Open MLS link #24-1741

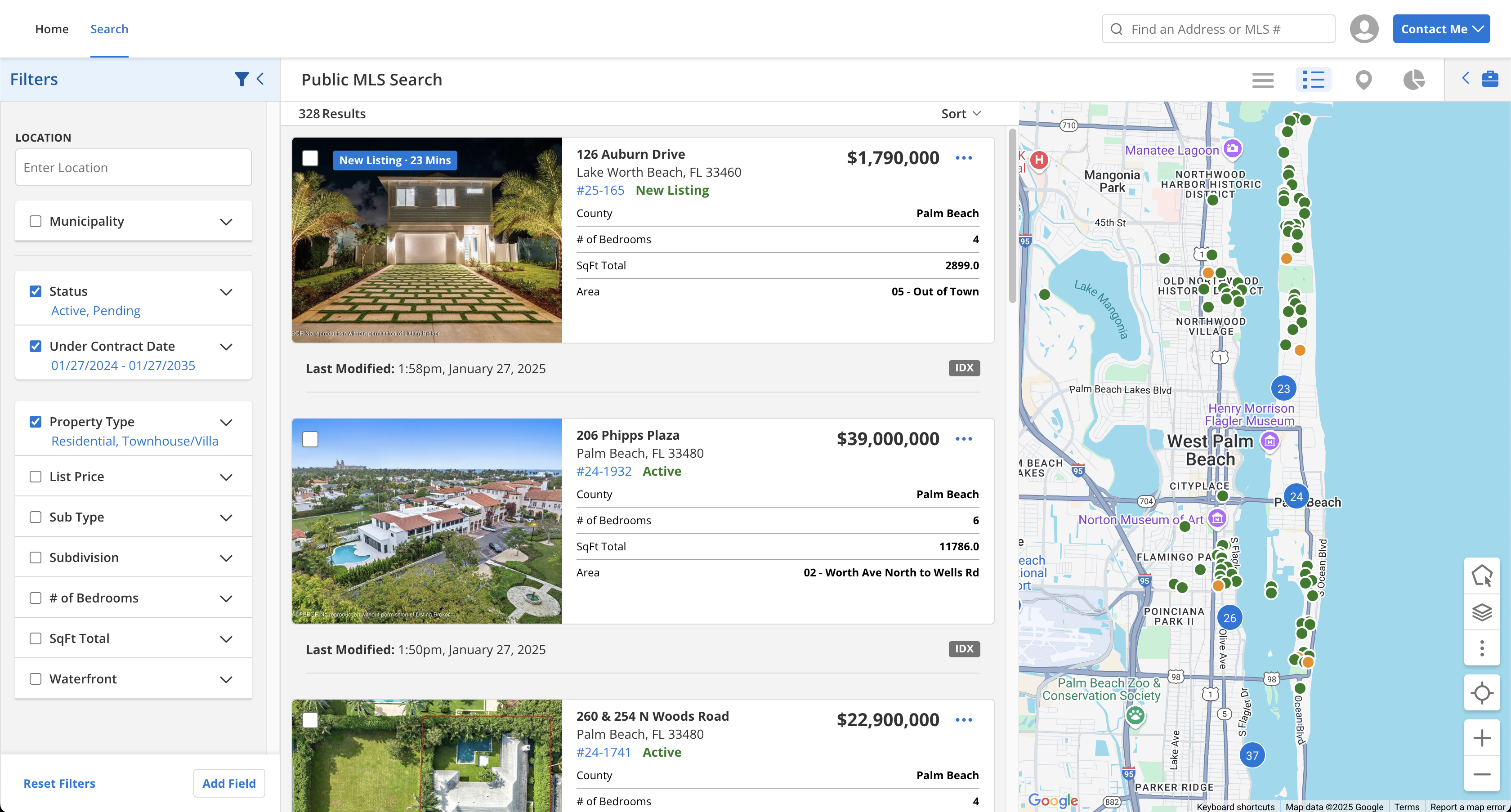(604, 752)
